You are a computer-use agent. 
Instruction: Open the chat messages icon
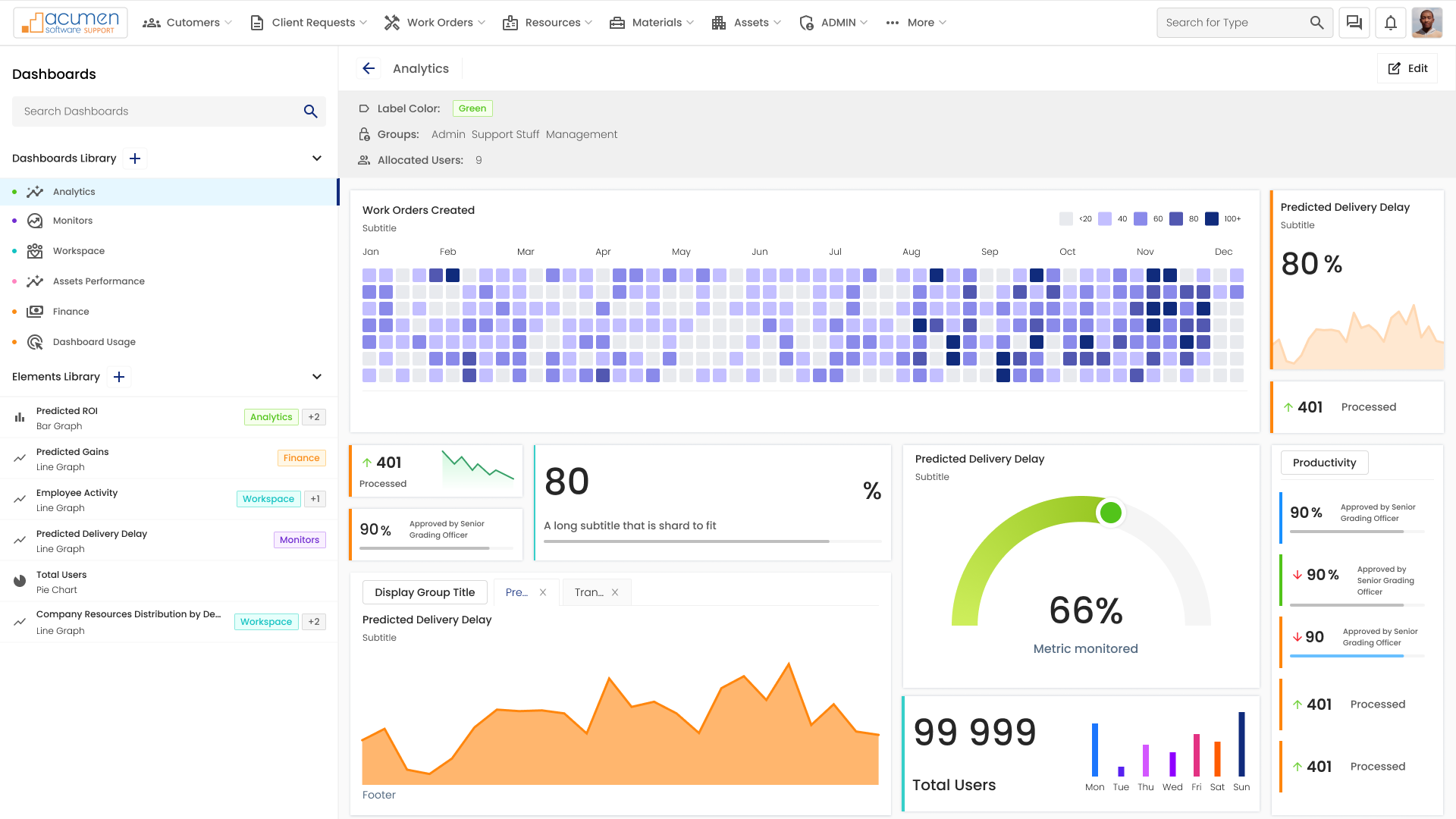coord(1354,23)
